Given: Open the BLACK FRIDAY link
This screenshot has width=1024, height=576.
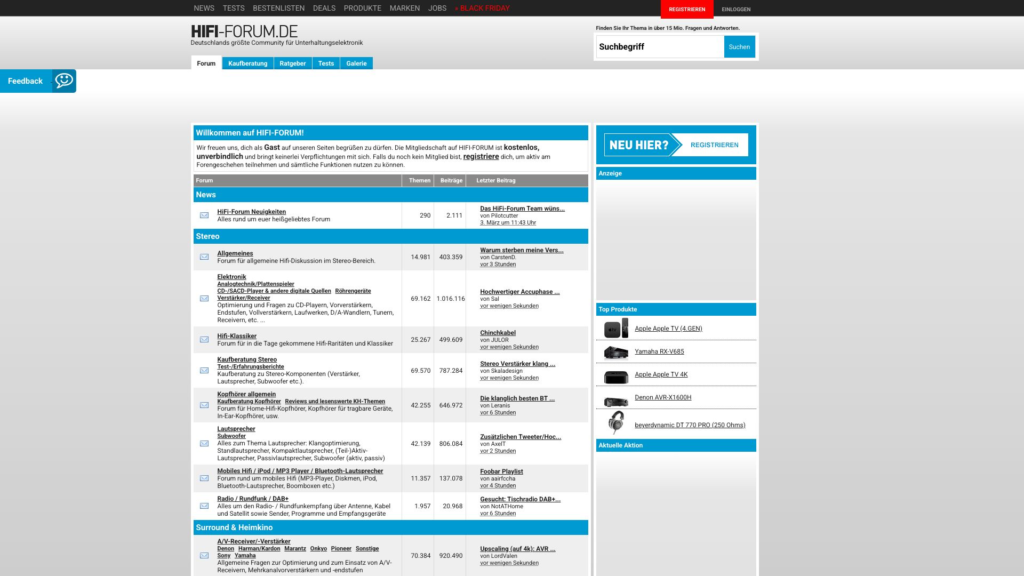Looking at the screenshot, I should click(482, 8).
